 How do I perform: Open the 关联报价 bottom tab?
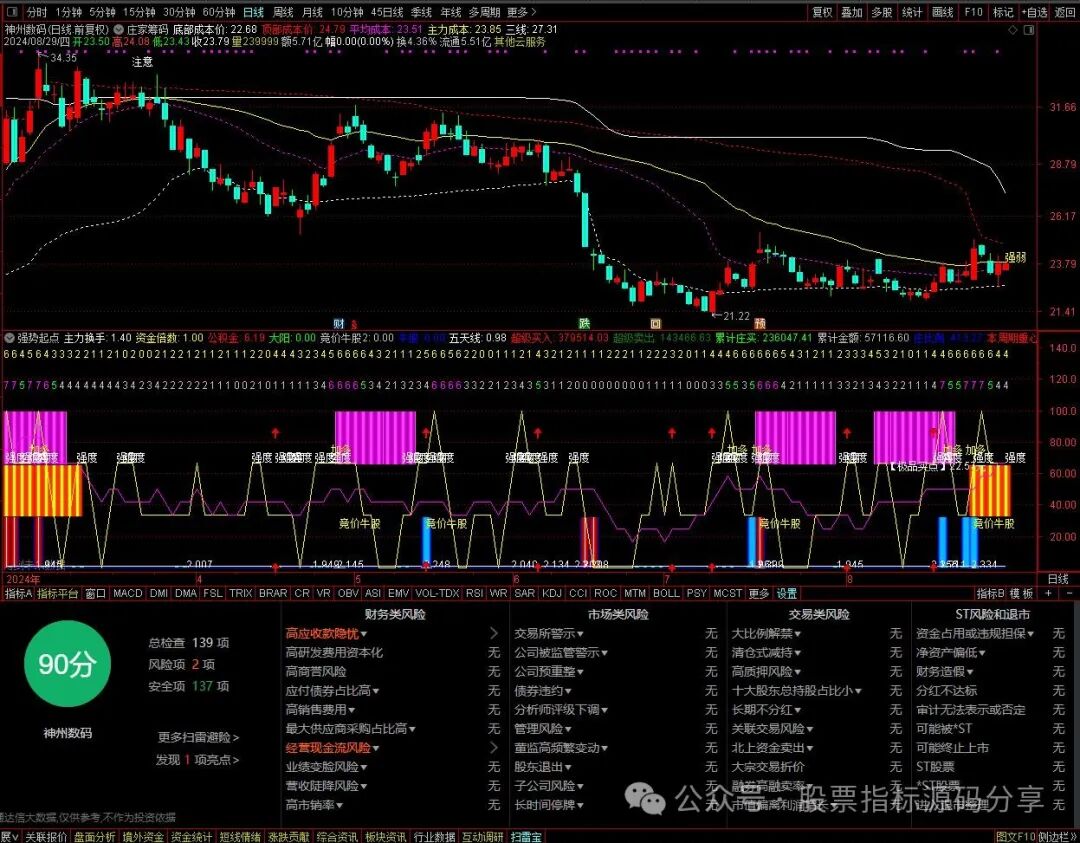(46, 837)
